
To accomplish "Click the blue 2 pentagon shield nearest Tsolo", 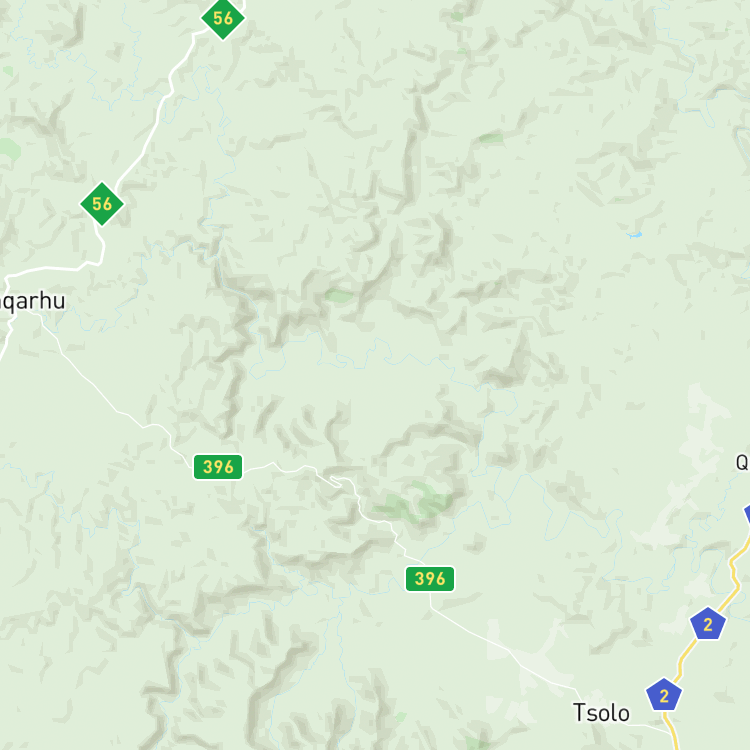I will 664,695.
